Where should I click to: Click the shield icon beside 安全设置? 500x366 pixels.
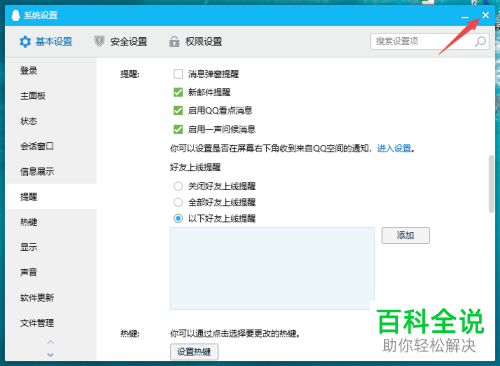tap(99, 41)
